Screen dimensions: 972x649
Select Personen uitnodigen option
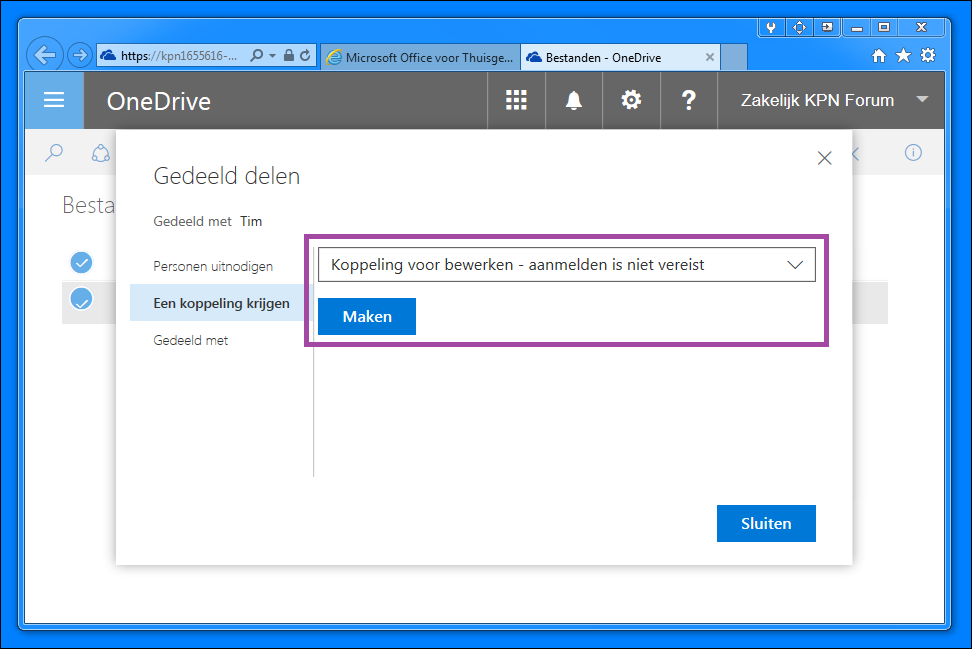tap(213, 266)
